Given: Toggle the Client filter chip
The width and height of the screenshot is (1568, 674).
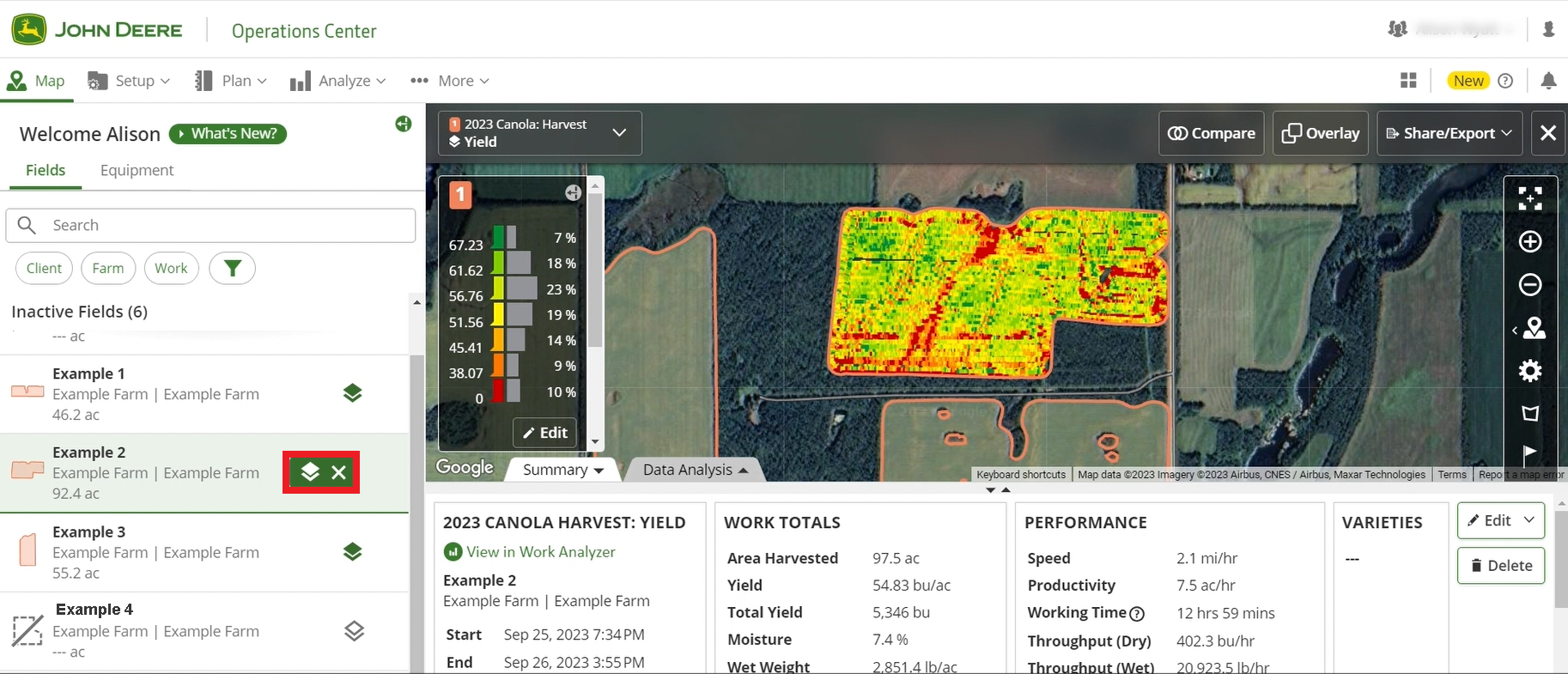Looking at the screenshot, I should (x=44, y=268).
